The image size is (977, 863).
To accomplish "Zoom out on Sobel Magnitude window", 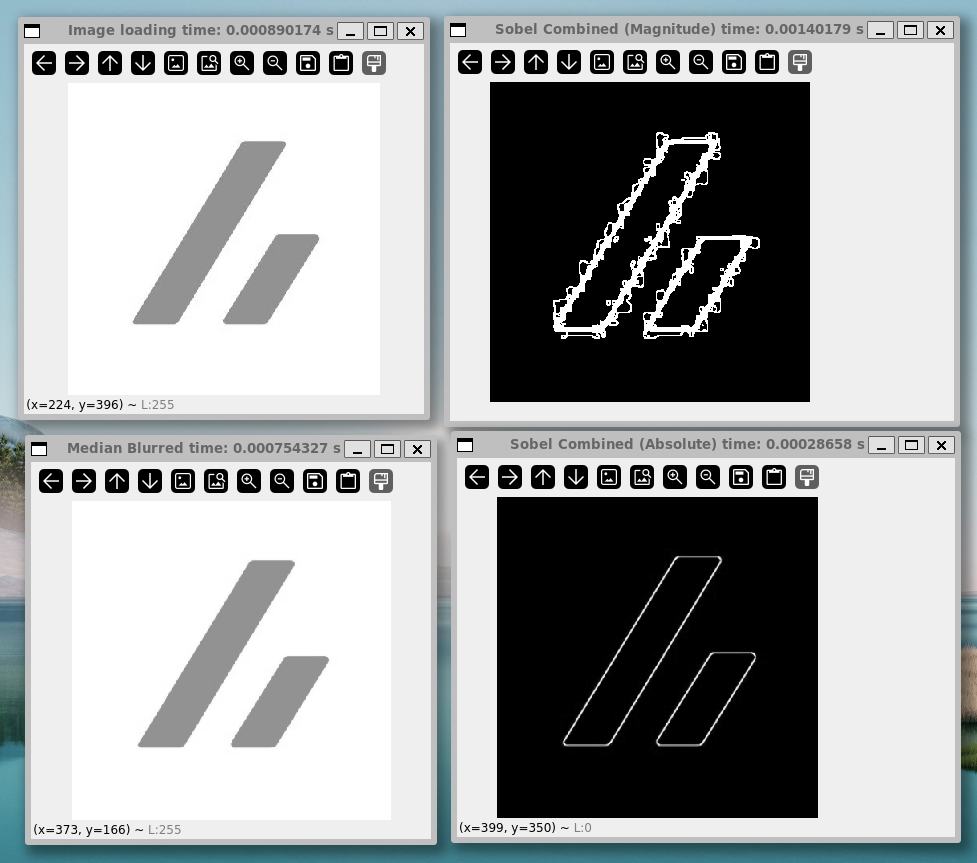I will tap(701, 62).
